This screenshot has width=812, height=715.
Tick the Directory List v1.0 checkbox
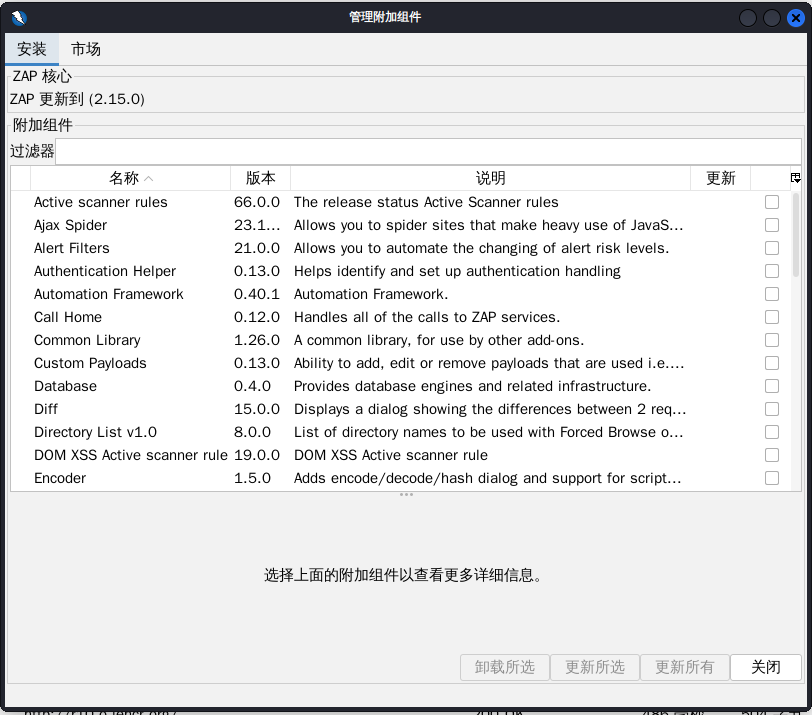(x=772, y=432)
